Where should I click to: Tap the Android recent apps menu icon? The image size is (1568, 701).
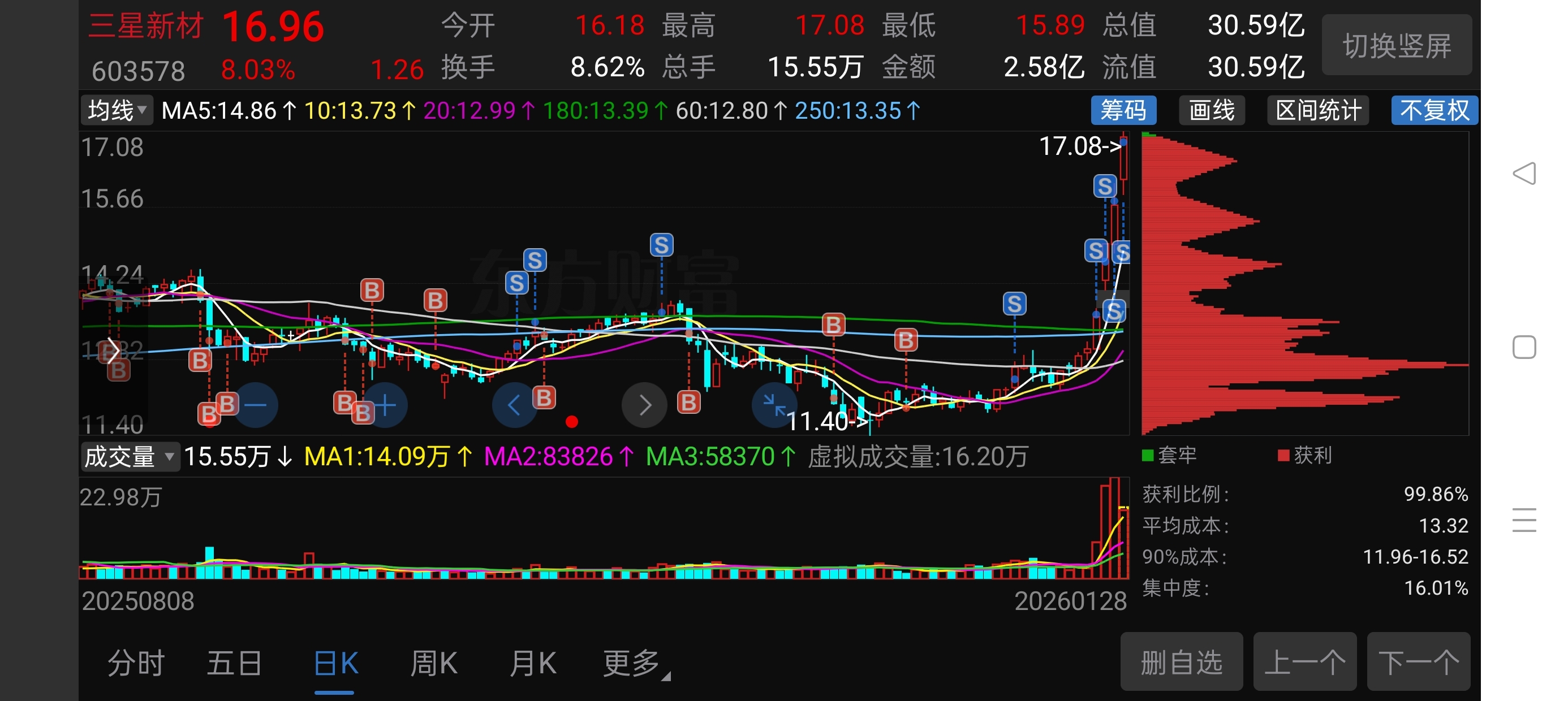(x=1524, y=520)
